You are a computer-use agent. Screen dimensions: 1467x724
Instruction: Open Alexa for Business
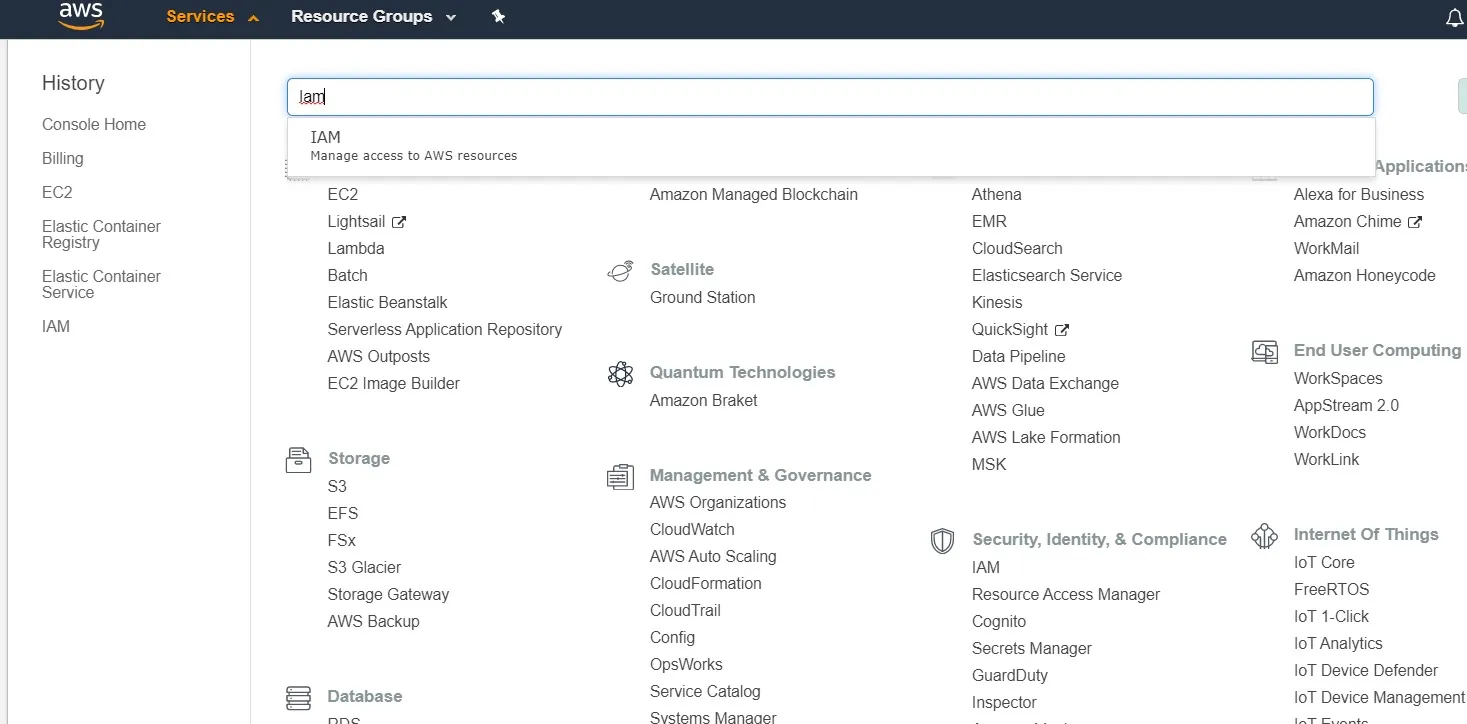(x=1359, y=194)
